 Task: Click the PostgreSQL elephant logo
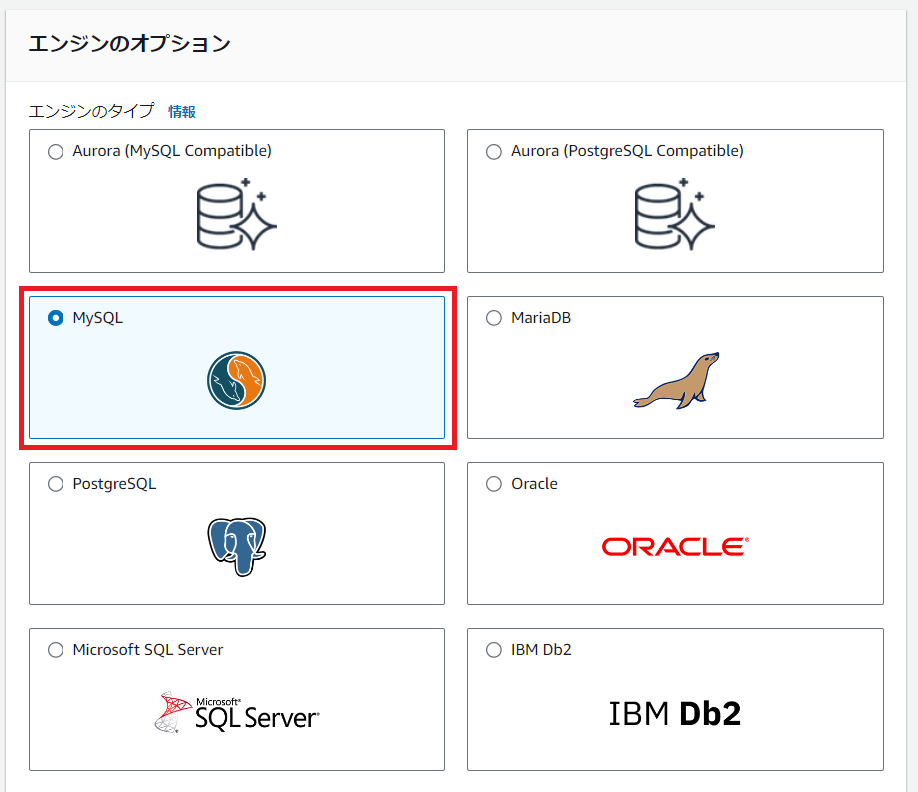(237, 546)
